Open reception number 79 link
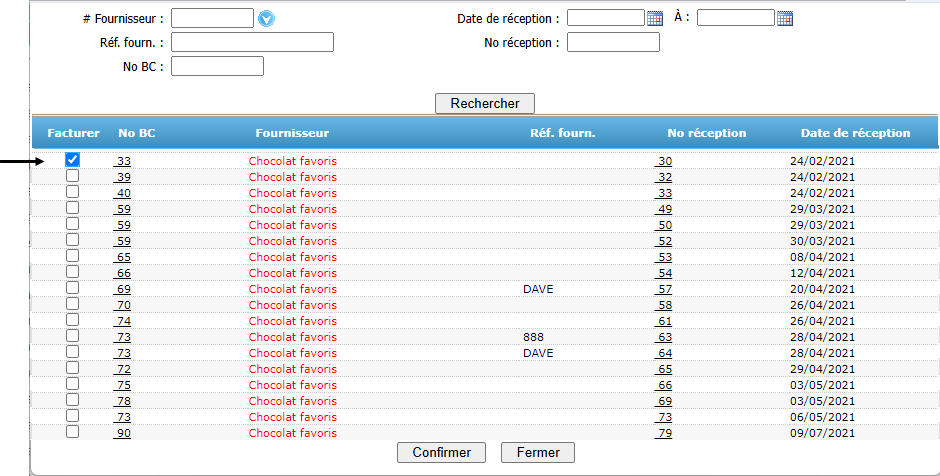The image size is (940, 476). coord(664,433)
